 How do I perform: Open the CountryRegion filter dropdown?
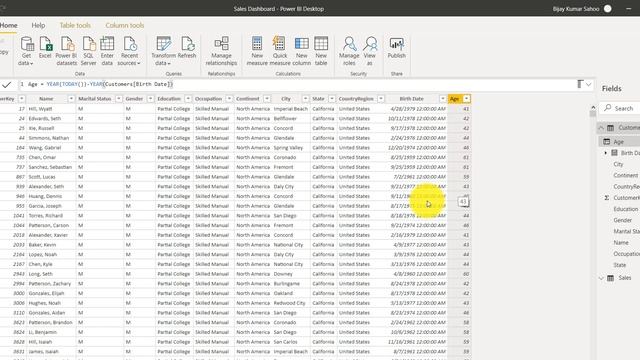click(x=380, y=99)
